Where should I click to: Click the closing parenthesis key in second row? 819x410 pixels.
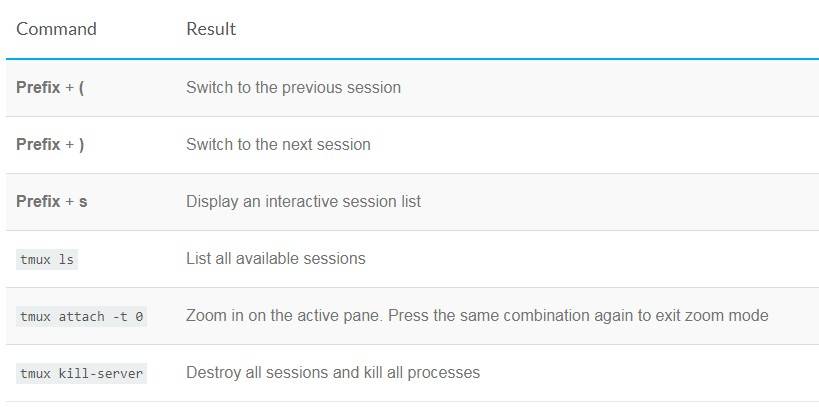click(x=81, y=145)
